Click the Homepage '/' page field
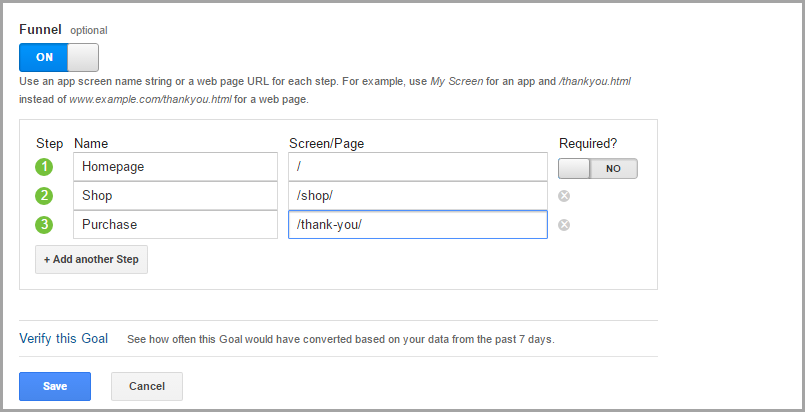 coord(417,167)
